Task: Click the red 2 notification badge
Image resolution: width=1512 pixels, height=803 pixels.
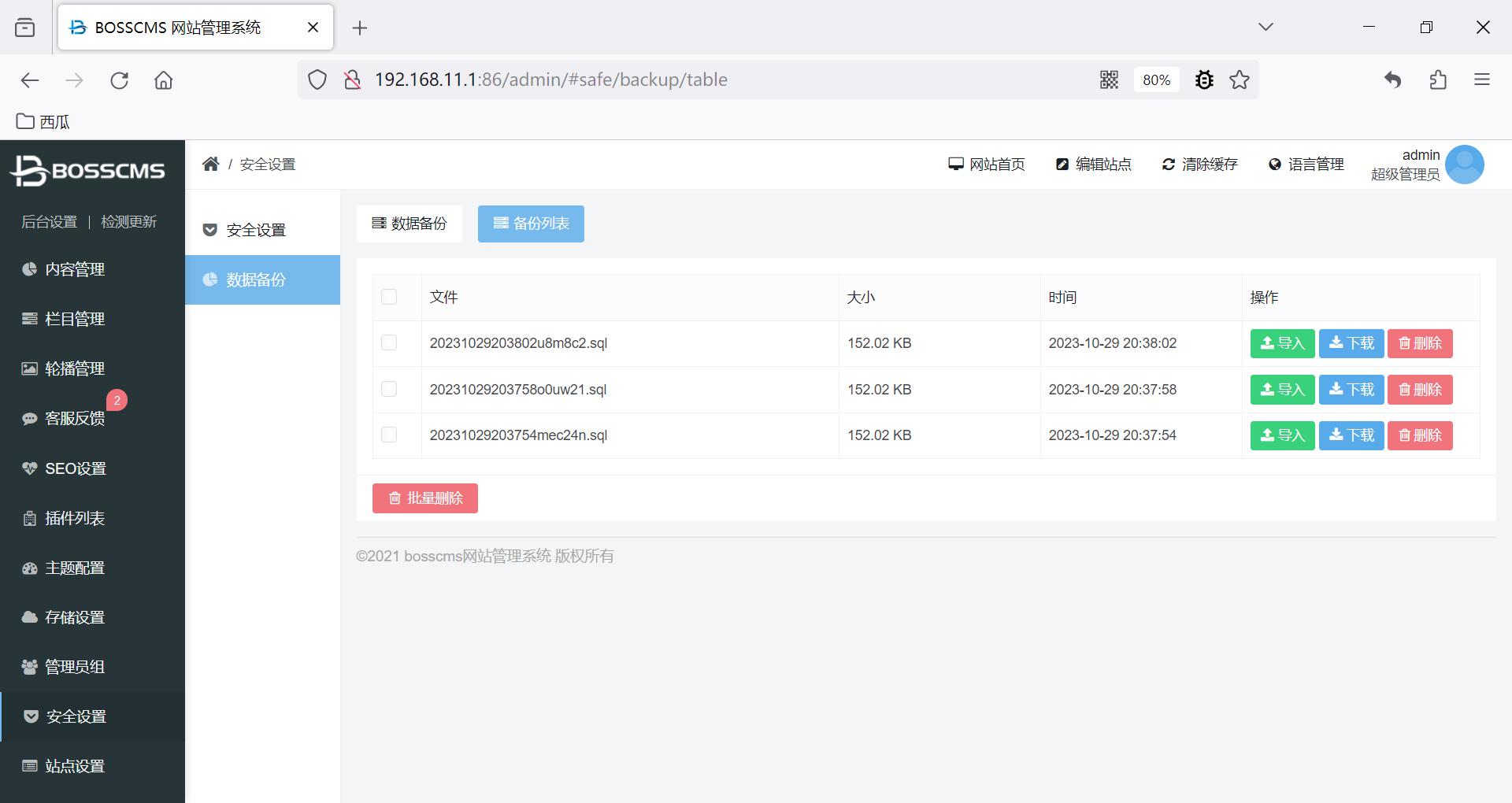Action: (x=117, y=400)
